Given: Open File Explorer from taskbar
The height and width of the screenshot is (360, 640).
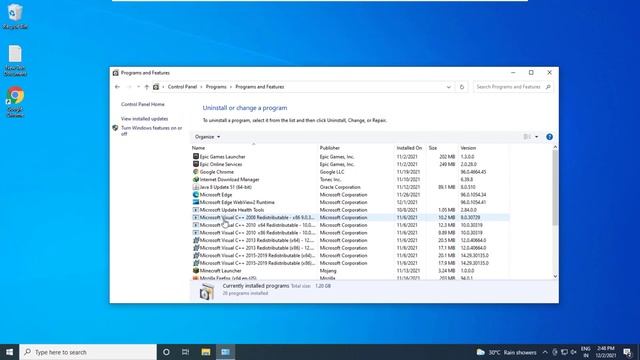Looking at the screenshot, I should (205, 352).
